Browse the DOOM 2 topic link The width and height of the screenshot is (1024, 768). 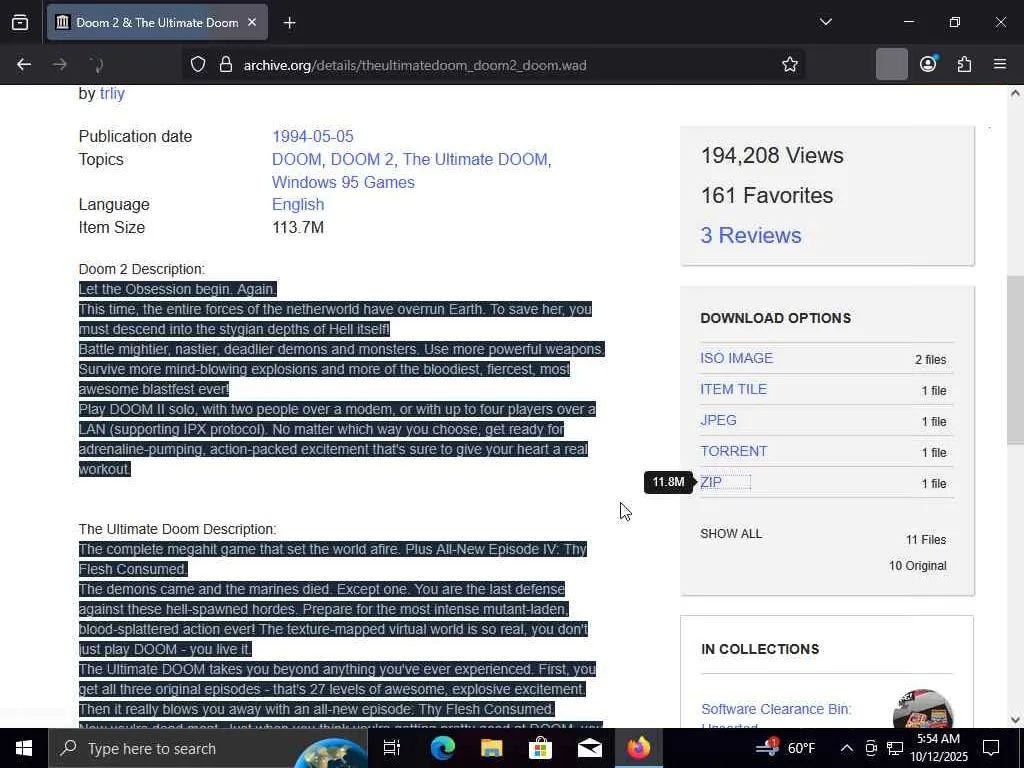coord(362,159)
